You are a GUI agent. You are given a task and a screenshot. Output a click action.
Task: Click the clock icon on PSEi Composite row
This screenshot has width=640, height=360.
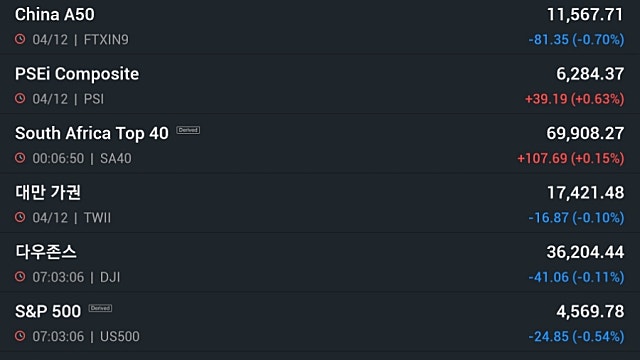[20, 98]
